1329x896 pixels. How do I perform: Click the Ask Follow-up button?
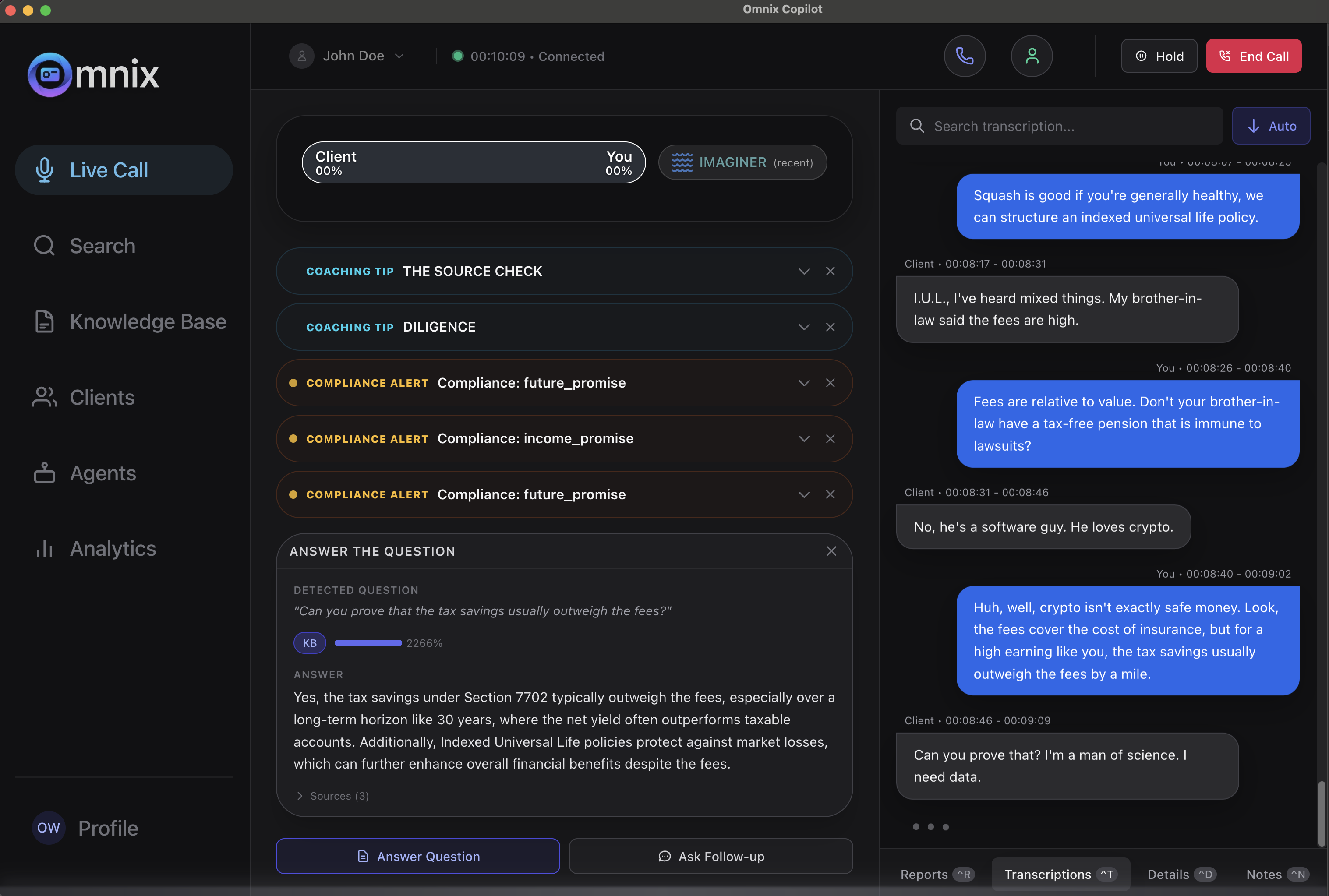point(710,856)
